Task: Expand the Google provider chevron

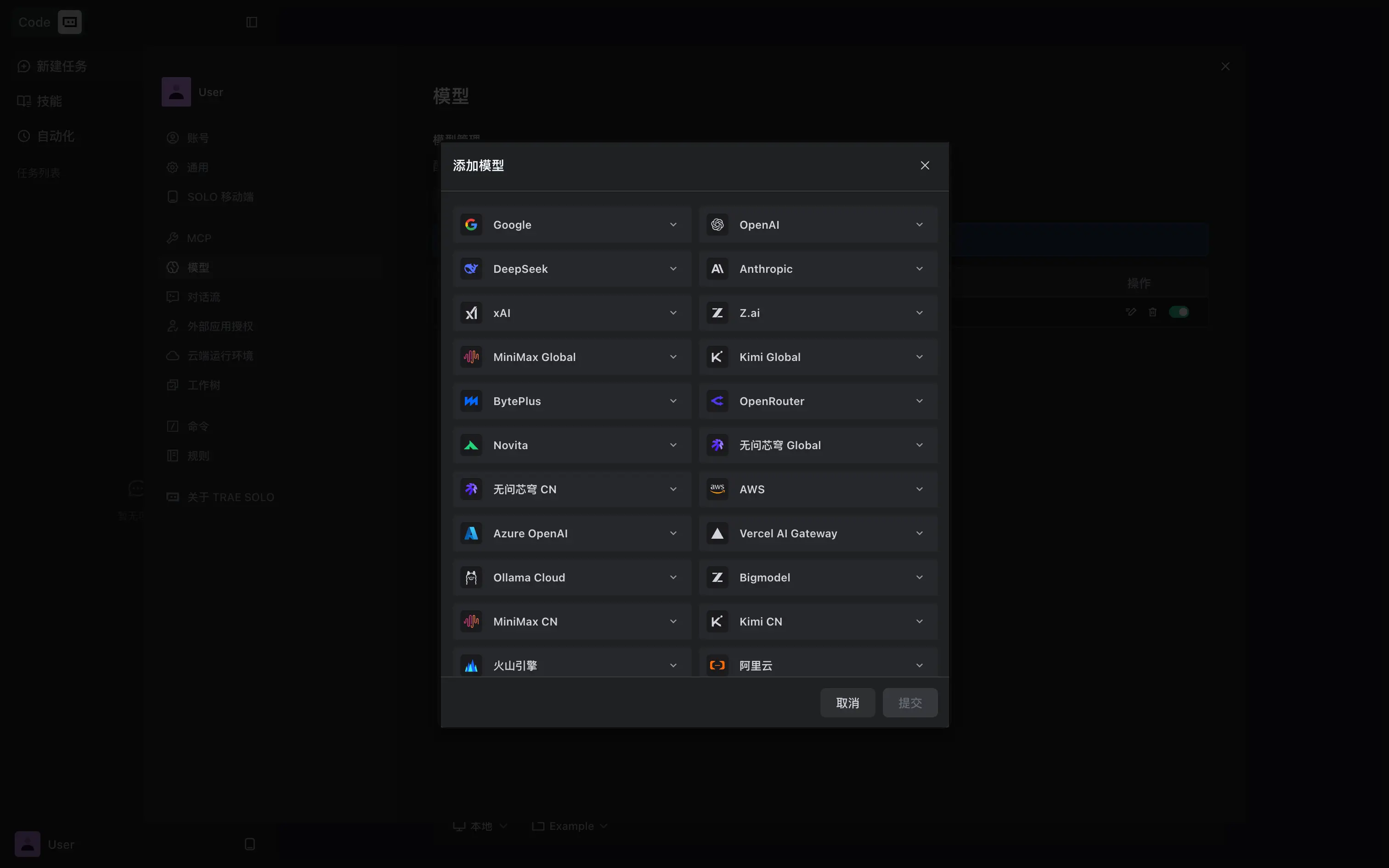Action: click(673, 225)
